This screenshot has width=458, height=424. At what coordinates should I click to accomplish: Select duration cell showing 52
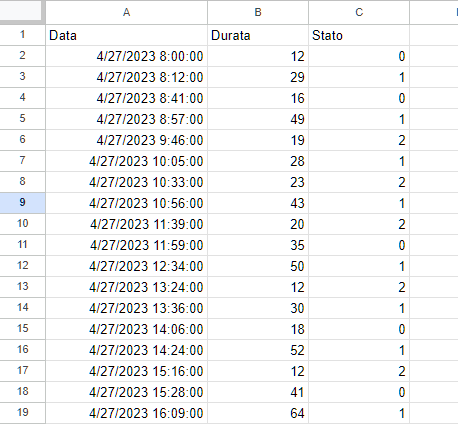point(258,350)
